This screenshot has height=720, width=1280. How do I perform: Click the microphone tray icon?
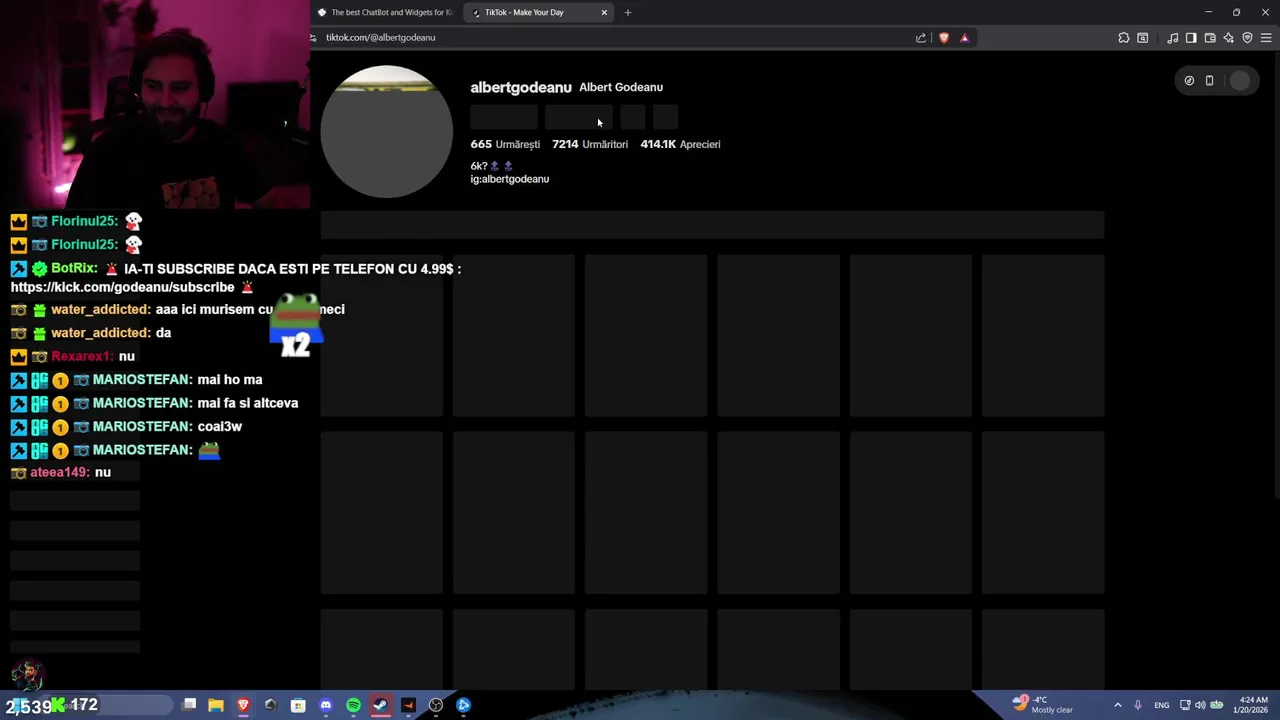click(1137, 705)
